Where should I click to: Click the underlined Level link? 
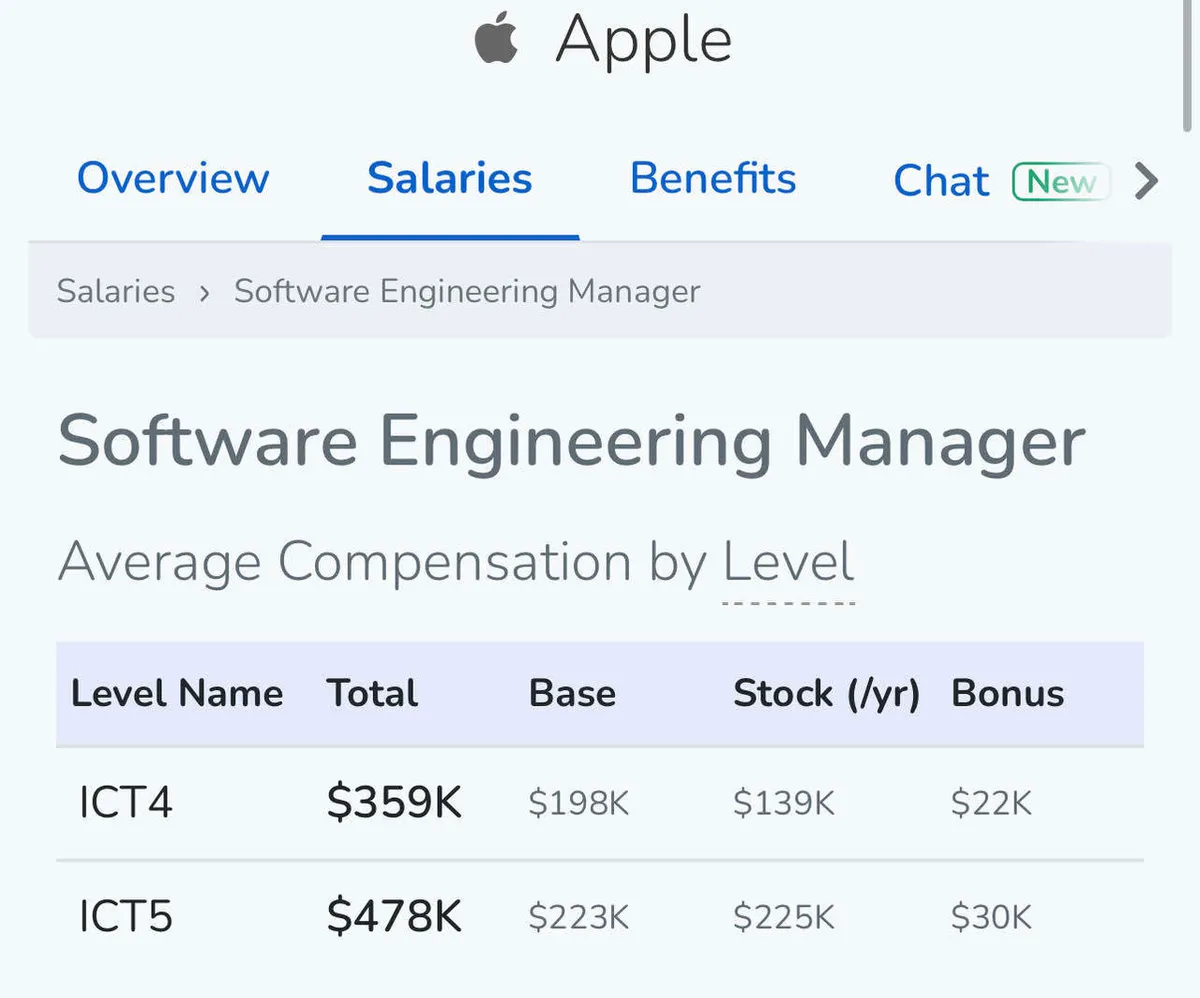click(789, 562)
